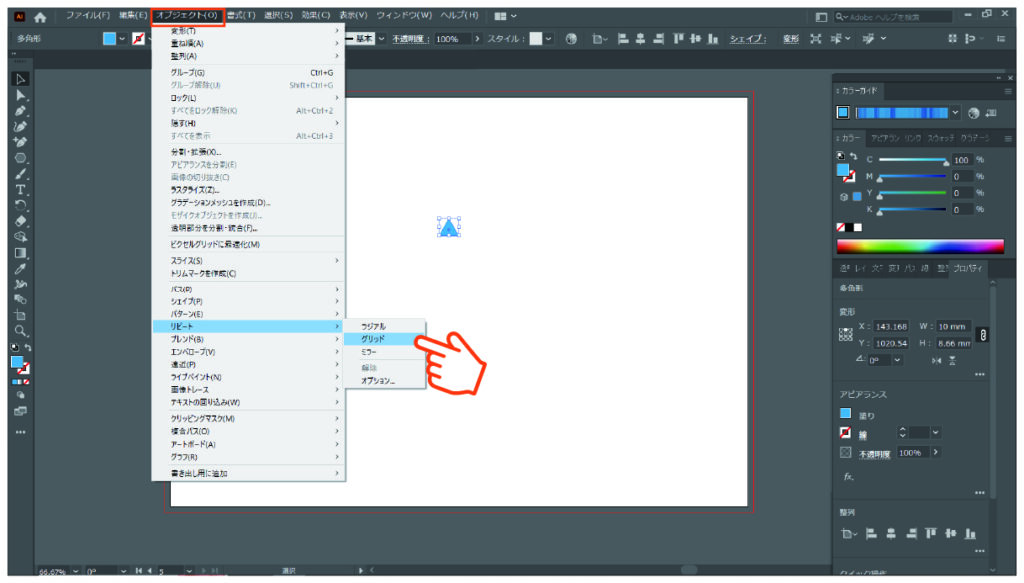Click the Home icon
Image resolution: width=1024 pixels, height=583 pixels.
click(40, 17)
